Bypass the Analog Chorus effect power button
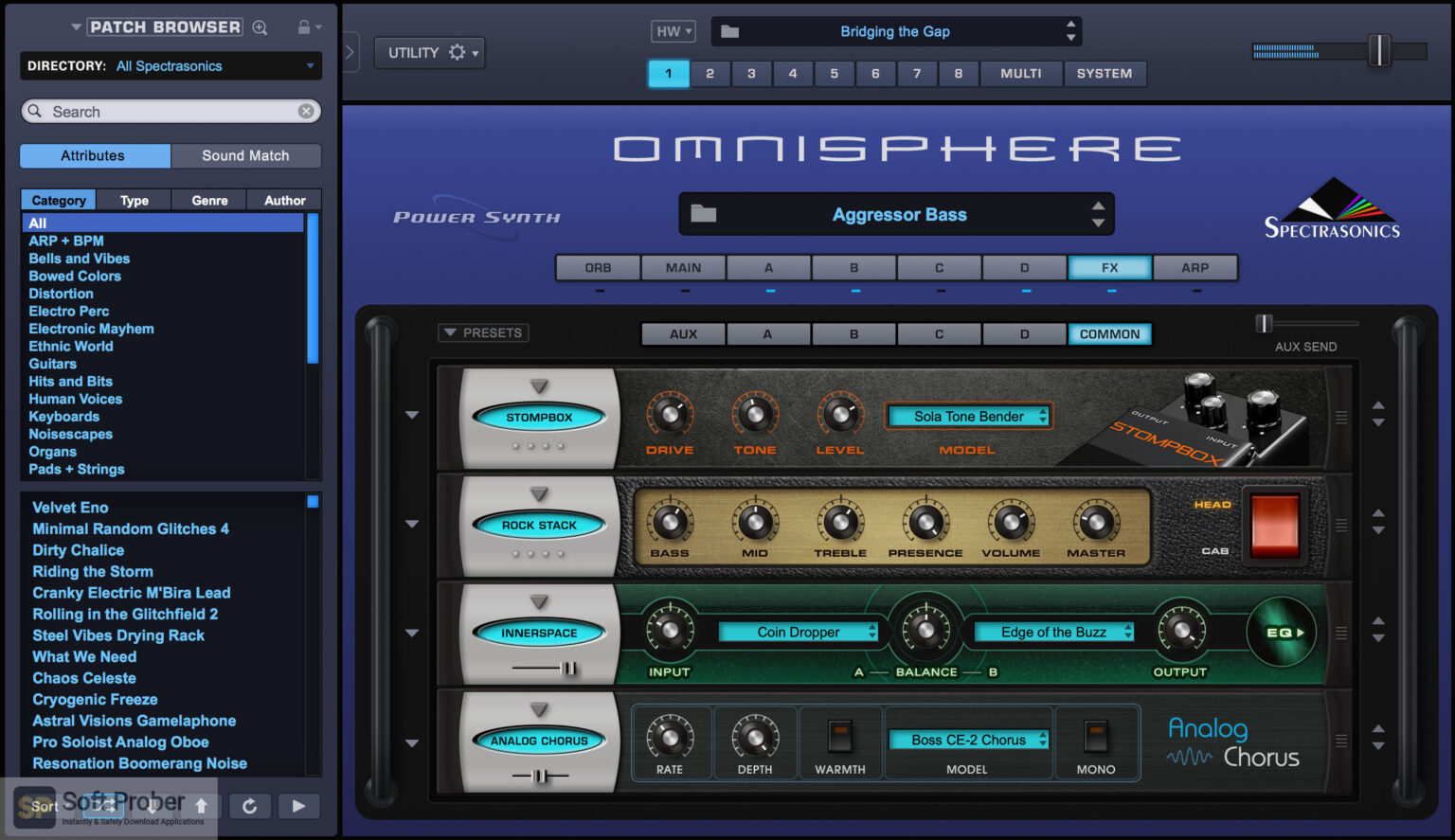Image resolution: width=1455 pixels, height=840 pixels. [x=539, y=741]
